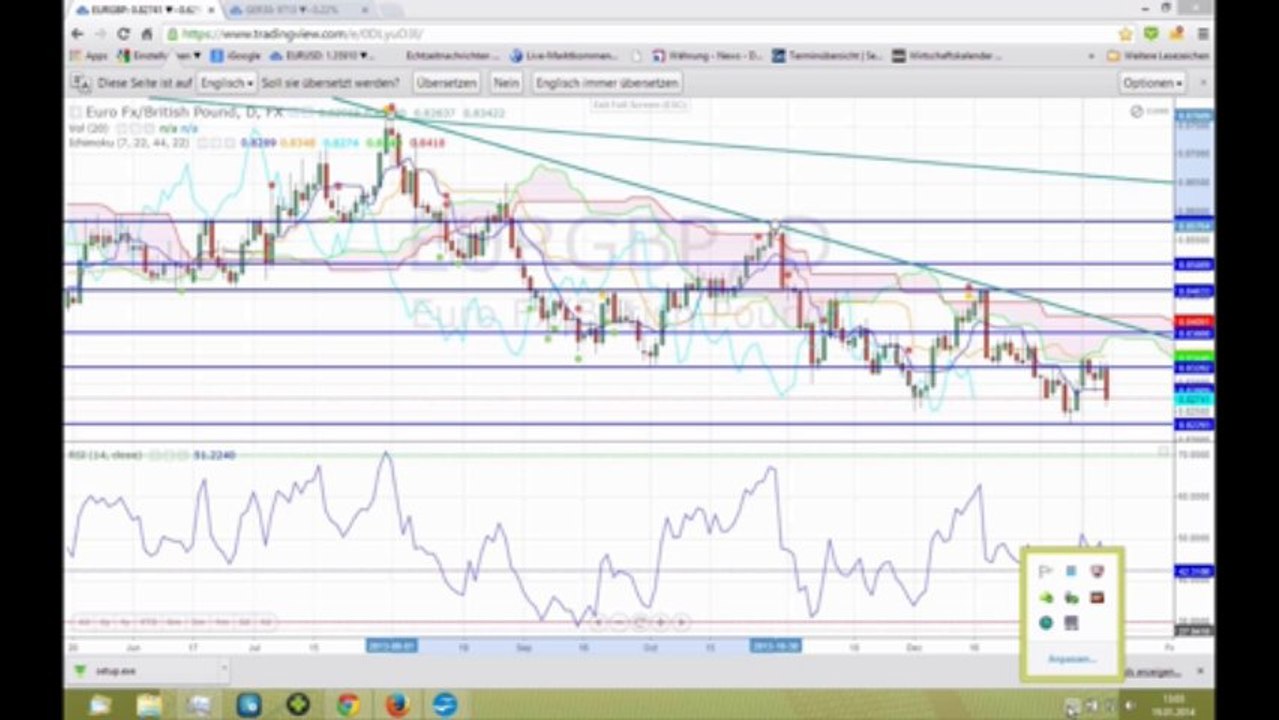The image size is (1279, 720).
Task: Click the Ichimoku (7, 22, 44, 22) indicator label
Action: click(128, 143)
